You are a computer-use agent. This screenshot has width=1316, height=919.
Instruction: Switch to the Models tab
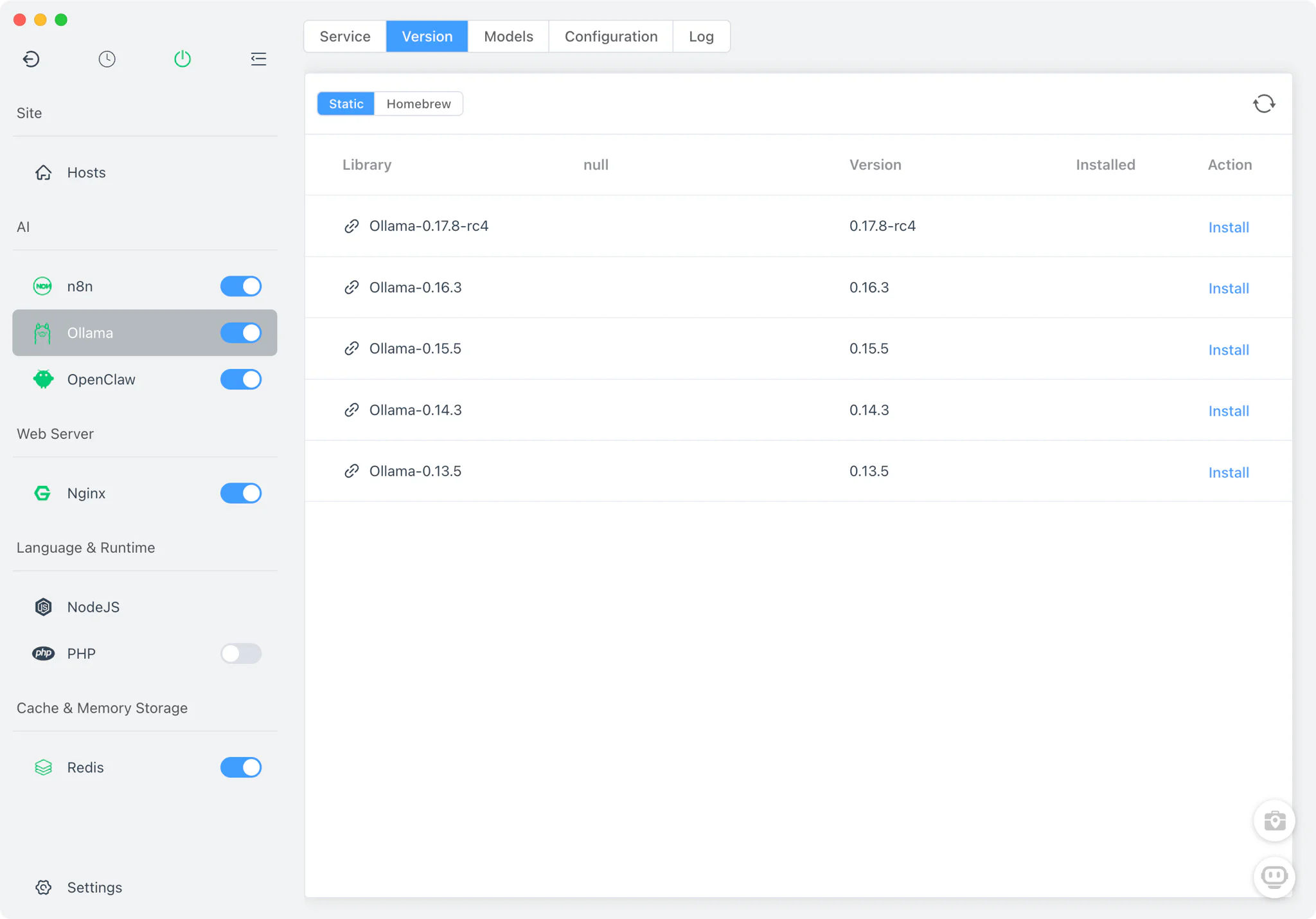tap(508, 36)
